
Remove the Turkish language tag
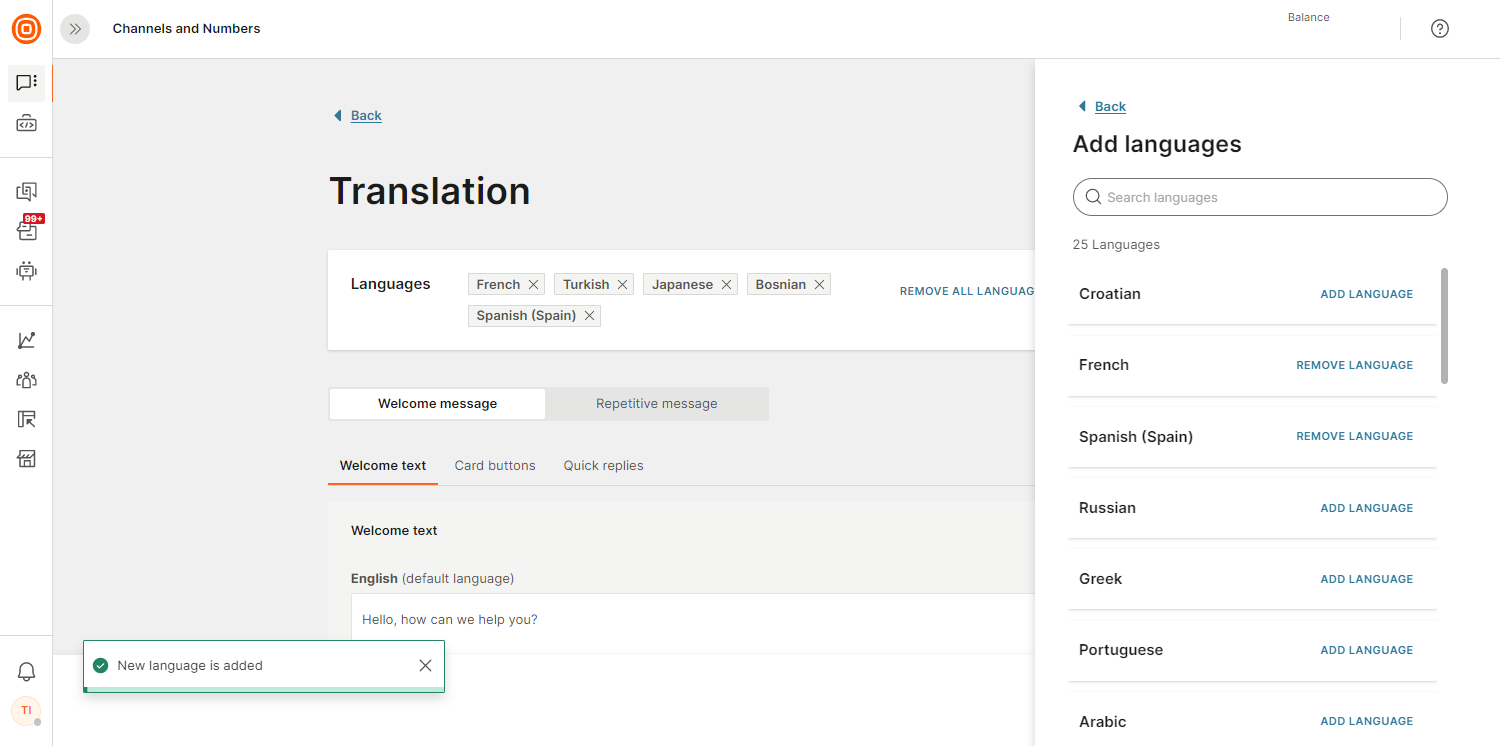click(622, 285)
